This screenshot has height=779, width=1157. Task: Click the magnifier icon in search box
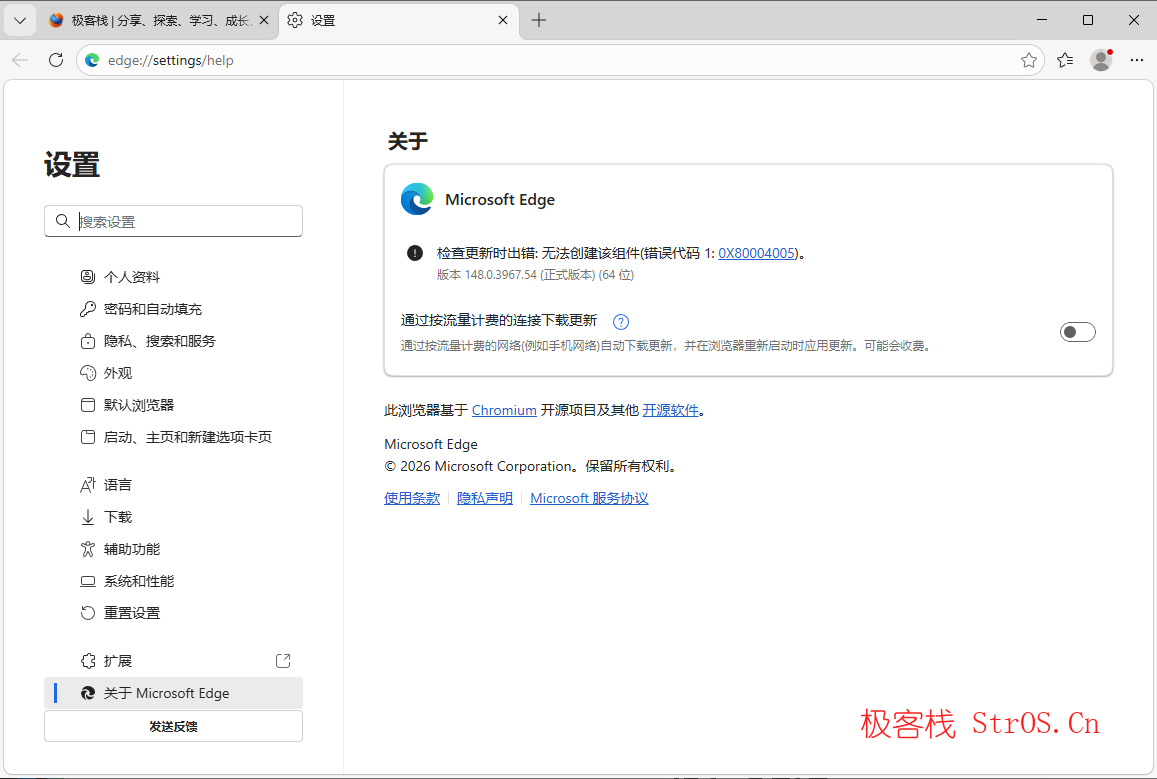click(x=63, y=221)
